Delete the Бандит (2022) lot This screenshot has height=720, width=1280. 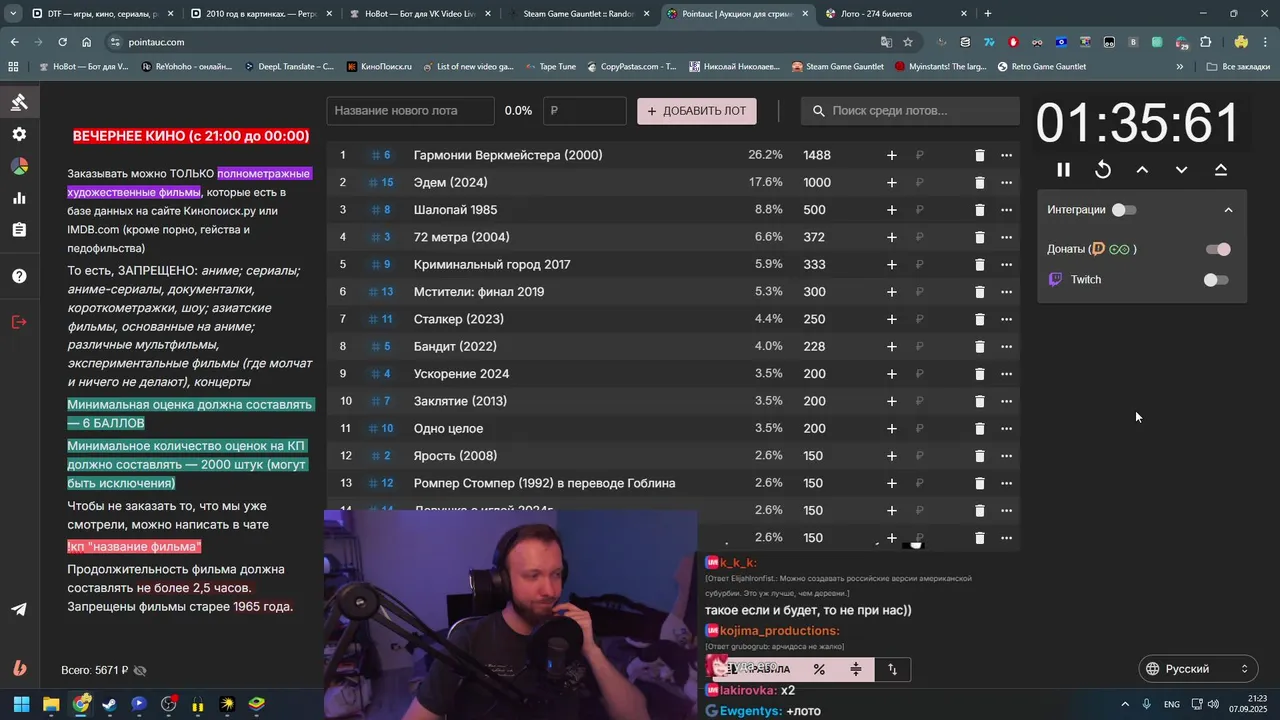pyautogui.click(x=979, y=347)
